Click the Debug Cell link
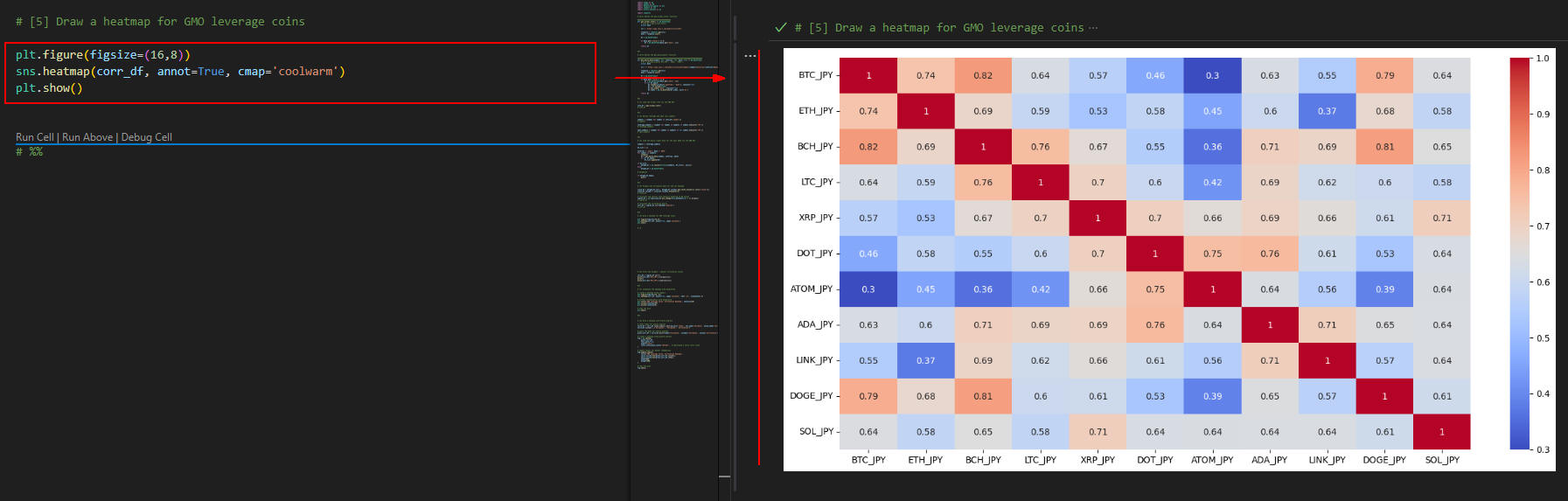The height and width of the screenshot is (501, 1568). pyautogui.click(x=146, y=137)
